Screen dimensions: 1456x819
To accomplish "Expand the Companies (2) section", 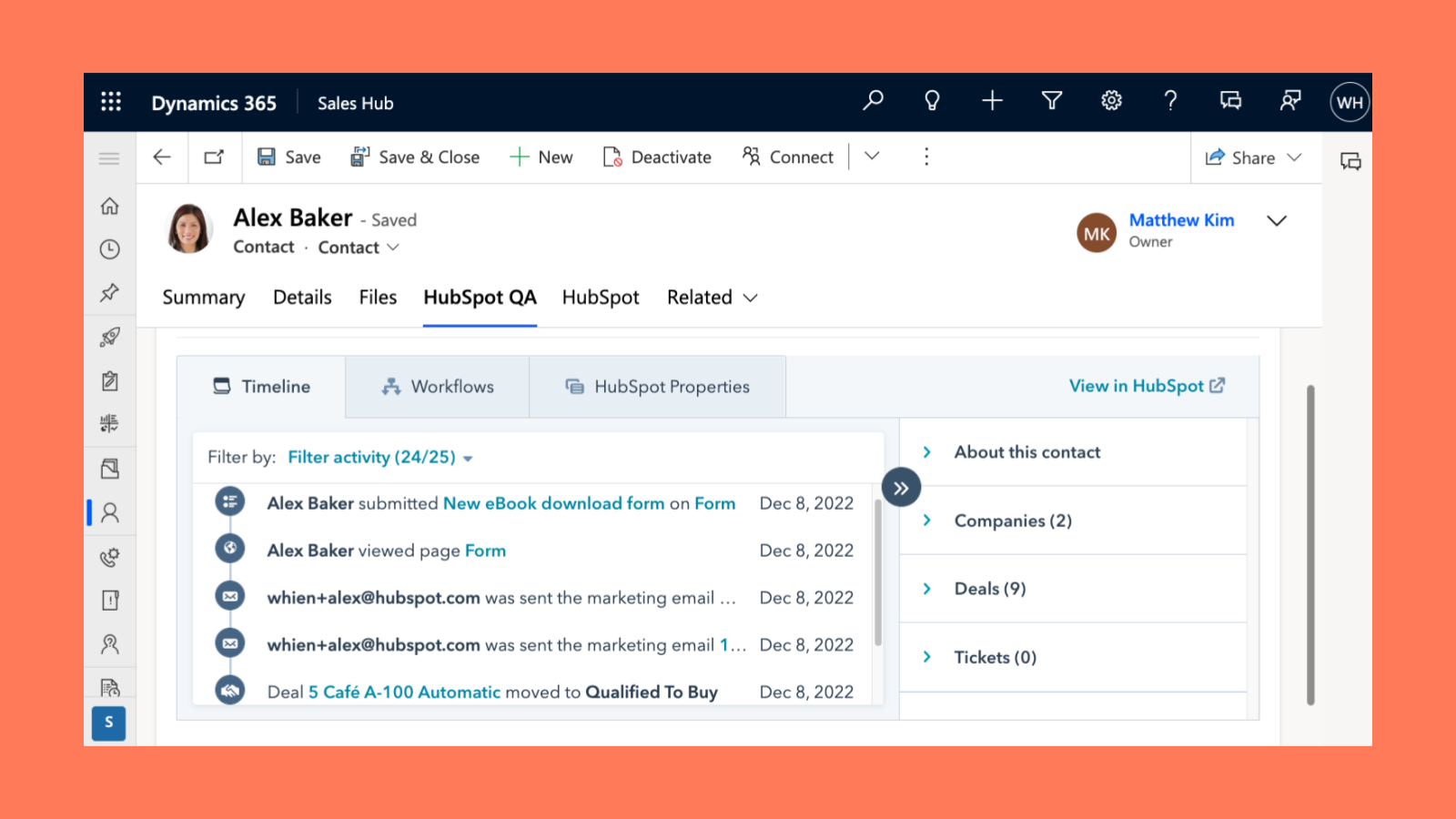I will pos(1012,521).
